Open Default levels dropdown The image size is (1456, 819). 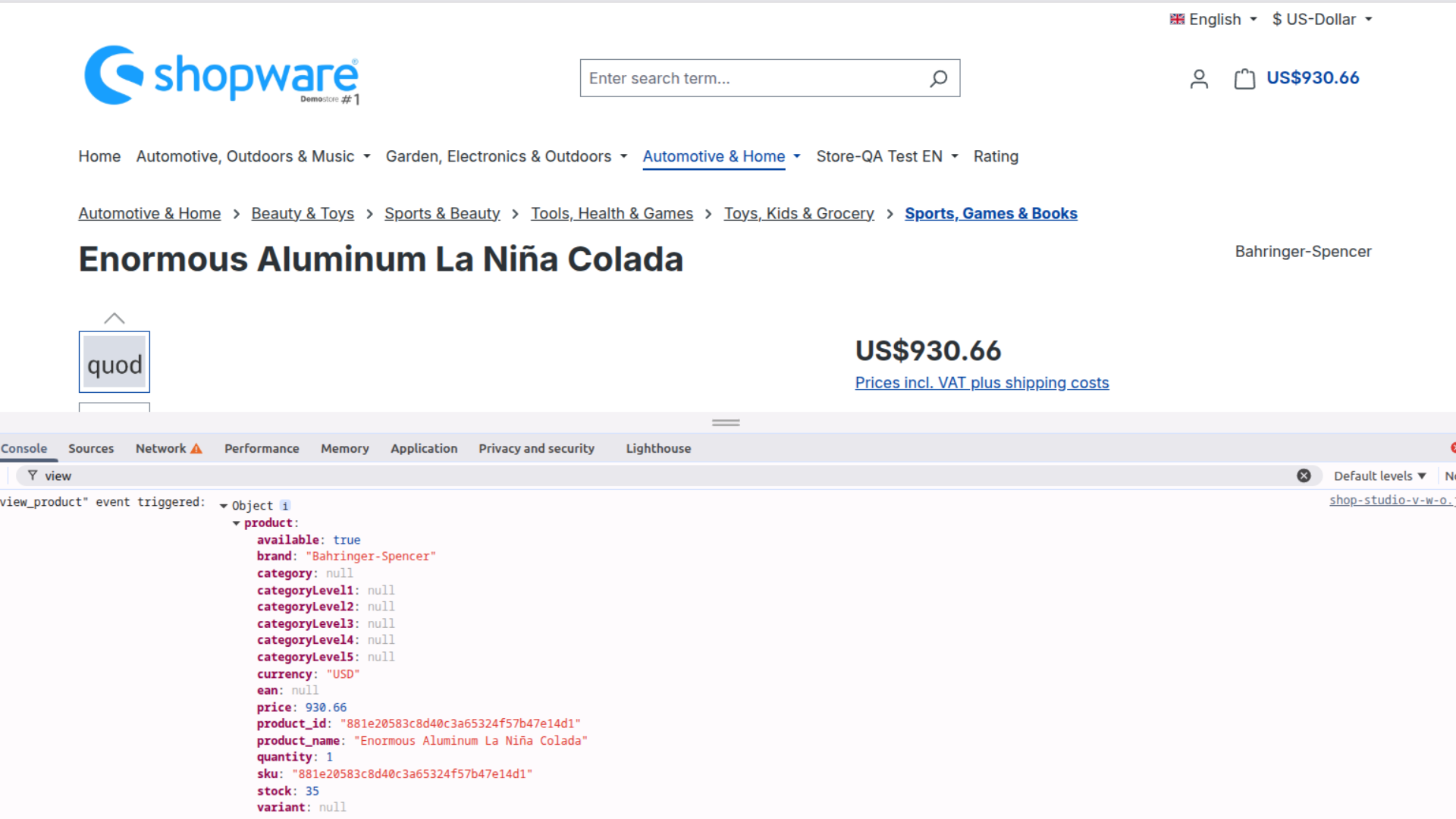coord(1379,475)
